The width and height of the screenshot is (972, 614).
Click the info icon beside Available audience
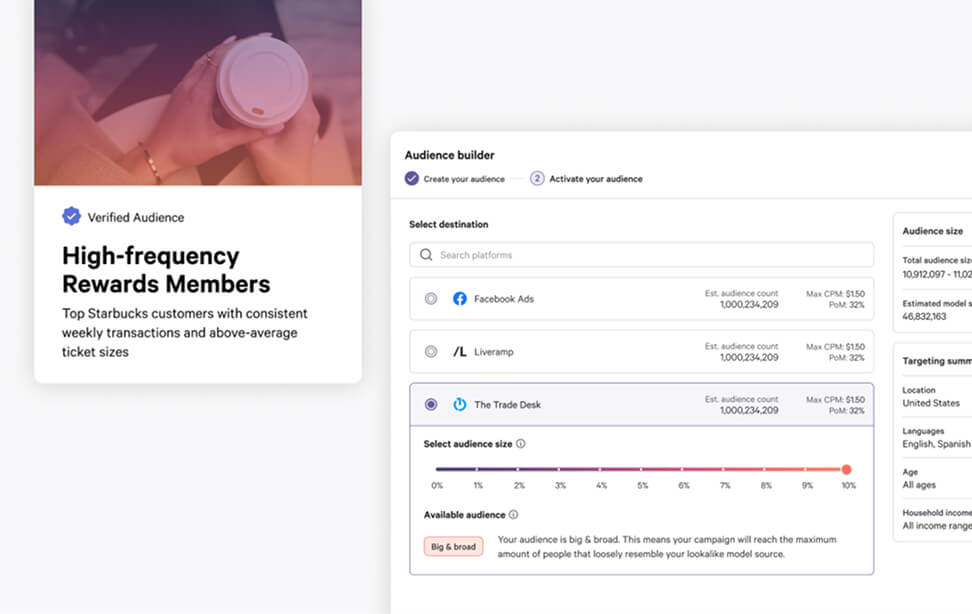(512, 514)
